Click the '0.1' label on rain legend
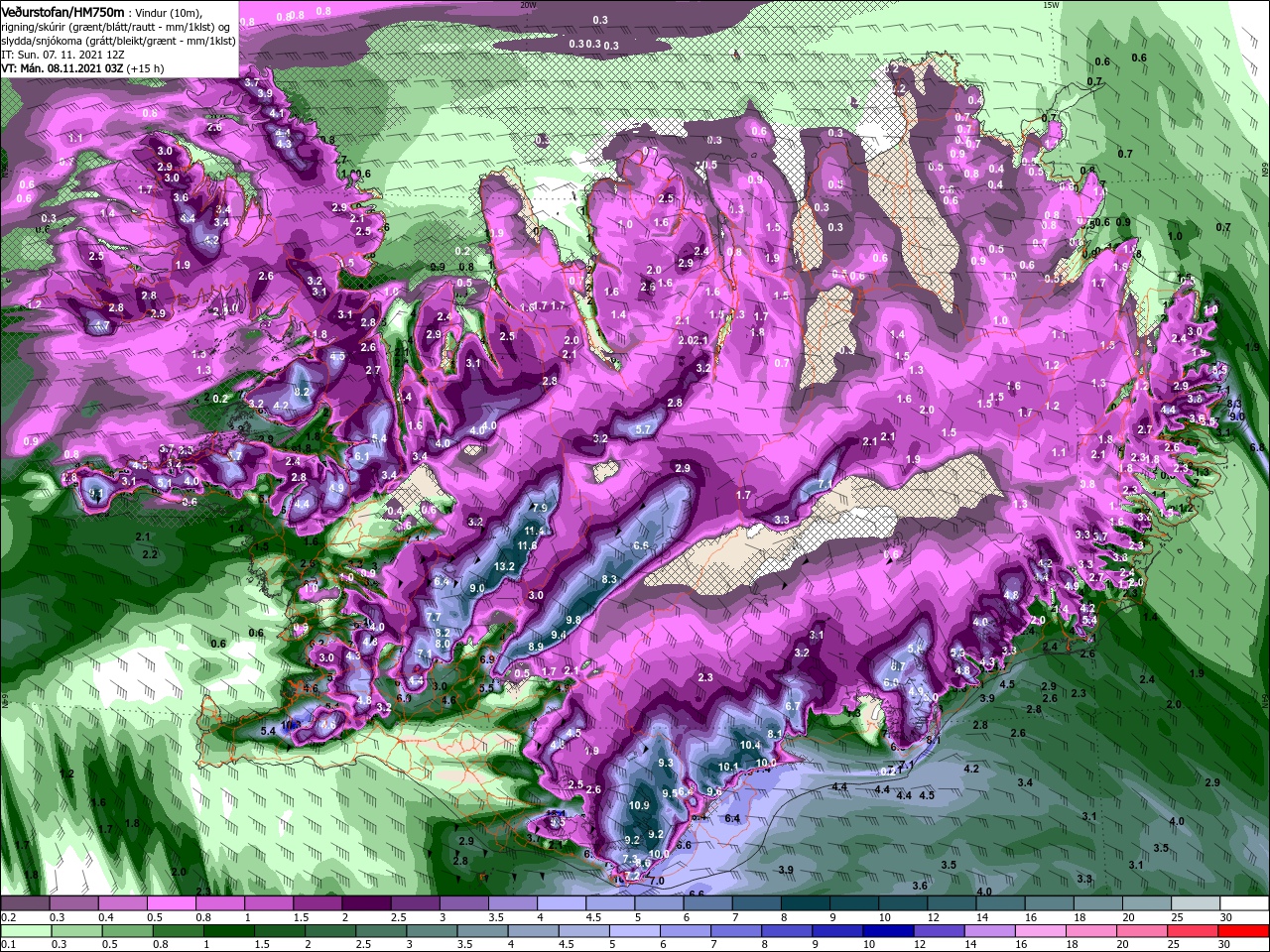 click(8, 945)
